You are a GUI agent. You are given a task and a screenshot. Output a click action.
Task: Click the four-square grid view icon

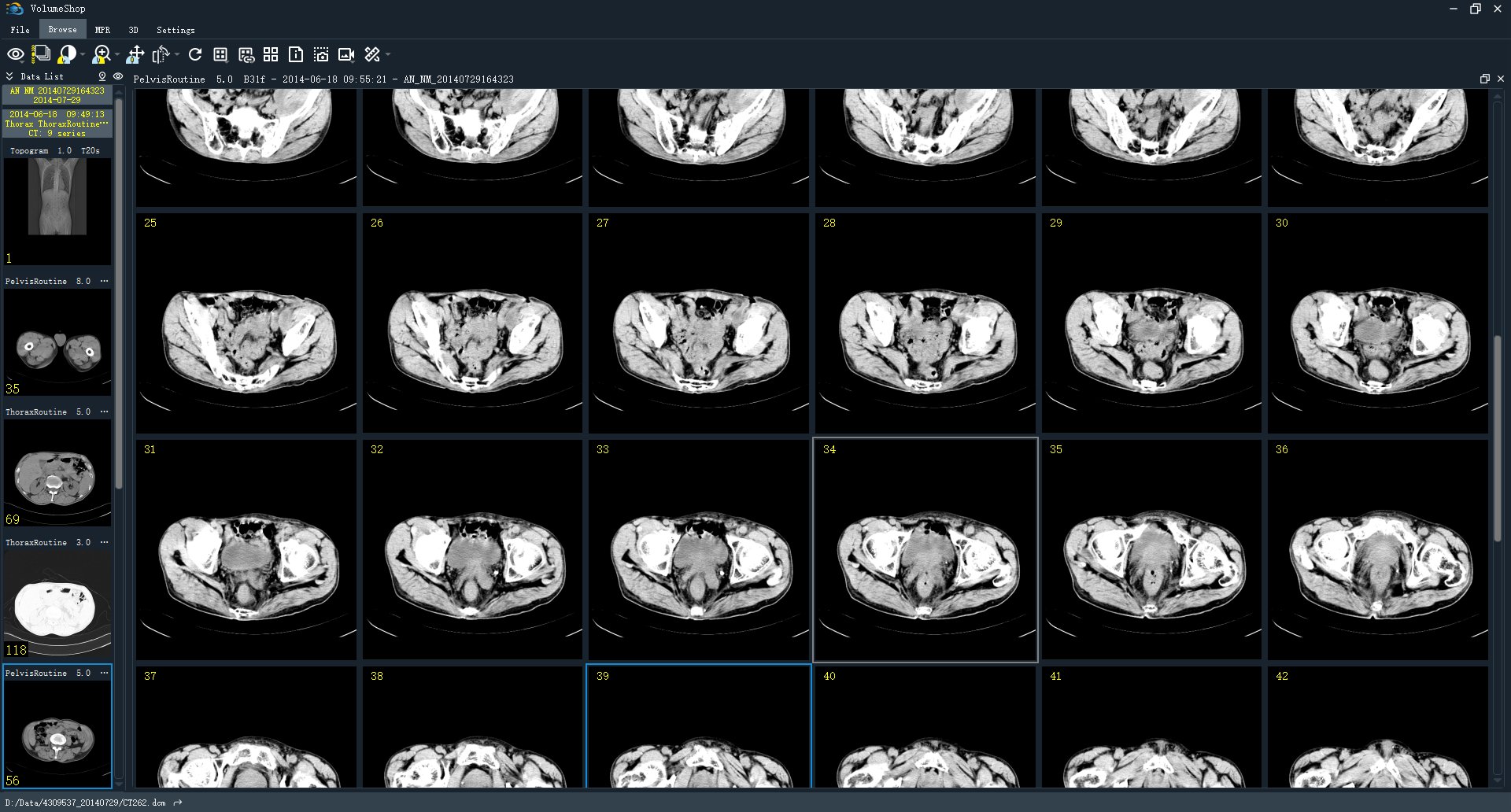pyautogui.click(x=271, y=54)
